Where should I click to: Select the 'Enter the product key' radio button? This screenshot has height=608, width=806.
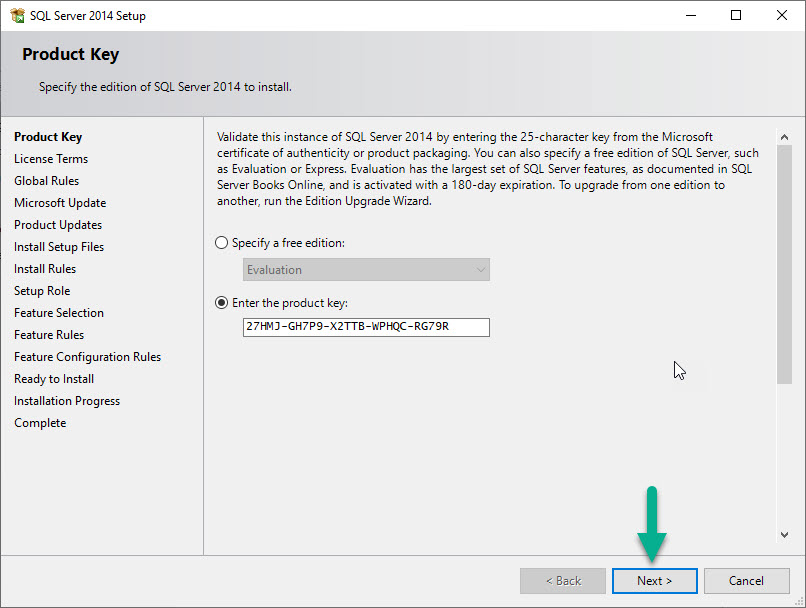tap(222, 303)
